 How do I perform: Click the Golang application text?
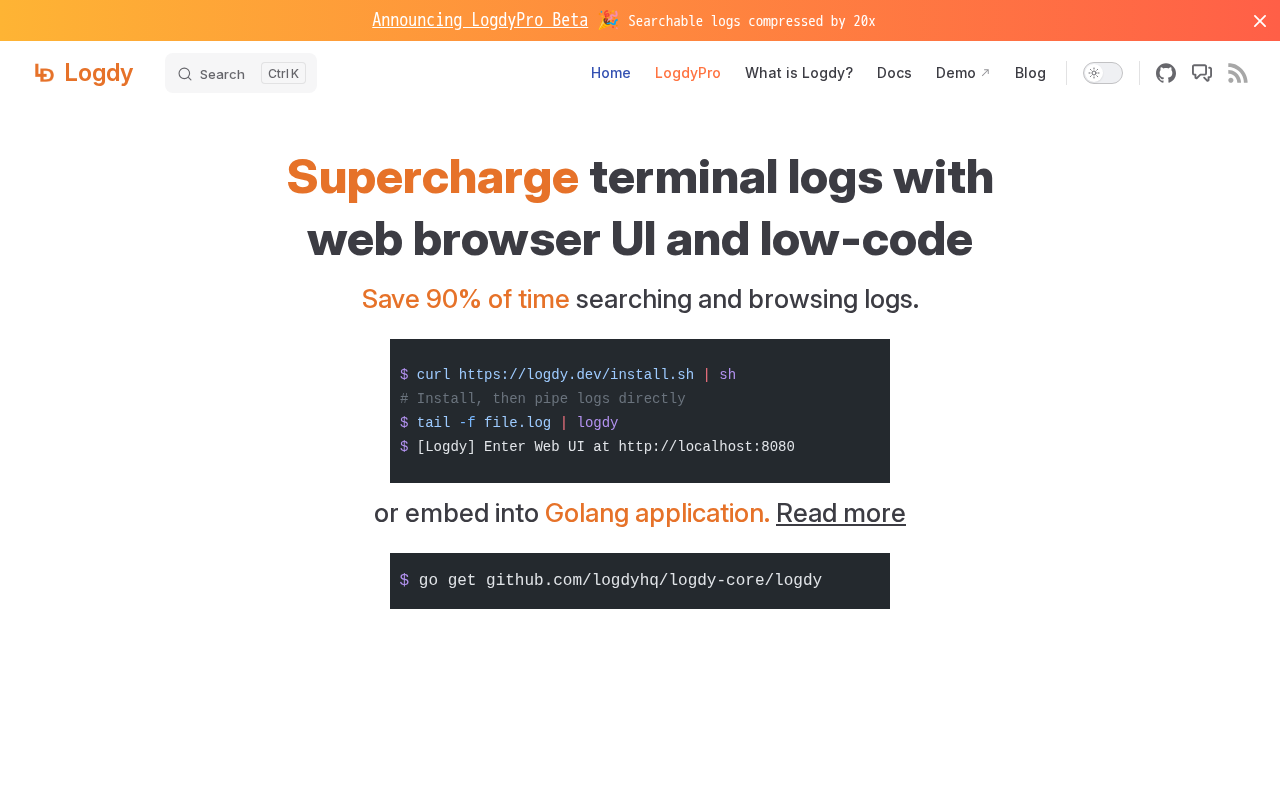tap(657, 513)
